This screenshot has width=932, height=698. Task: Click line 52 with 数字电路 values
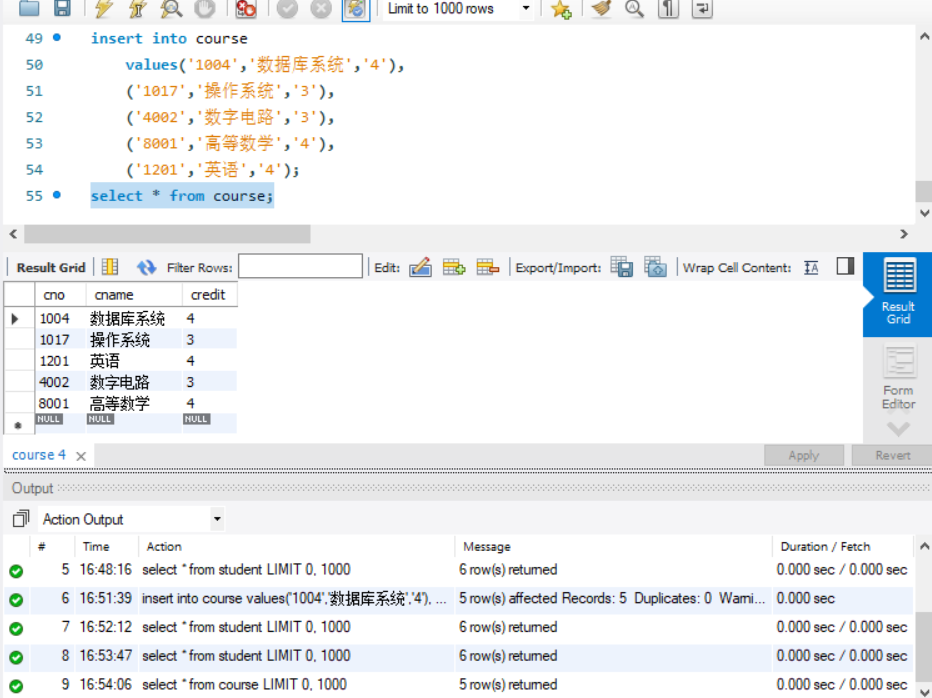(x=231, y=117)
